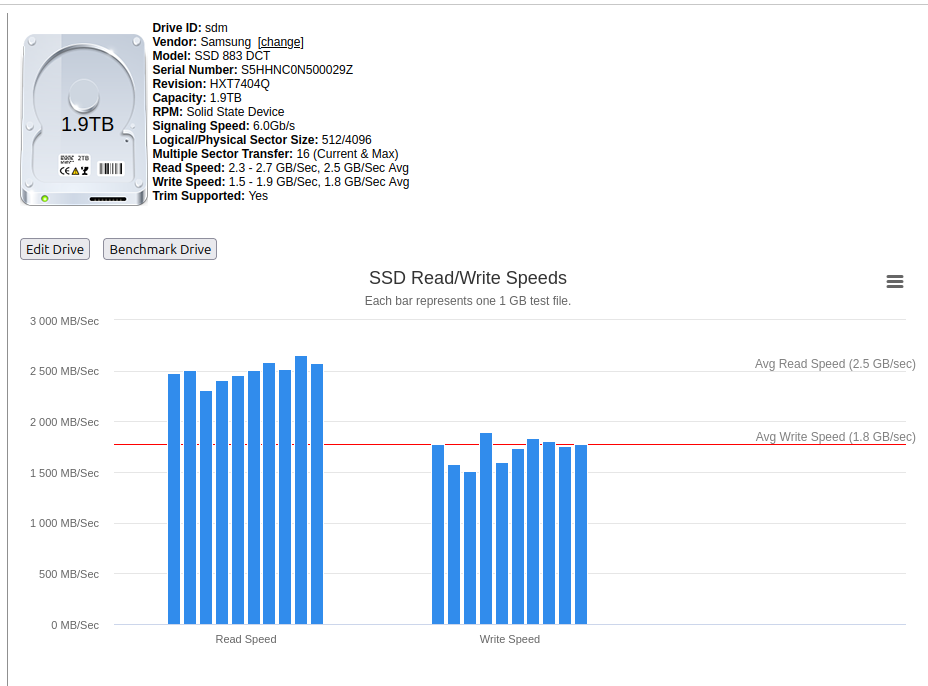Click the last bar in Write Speed group
Image resolution: width=928 pixels, height=686 pixels.
tap(581, 534)
